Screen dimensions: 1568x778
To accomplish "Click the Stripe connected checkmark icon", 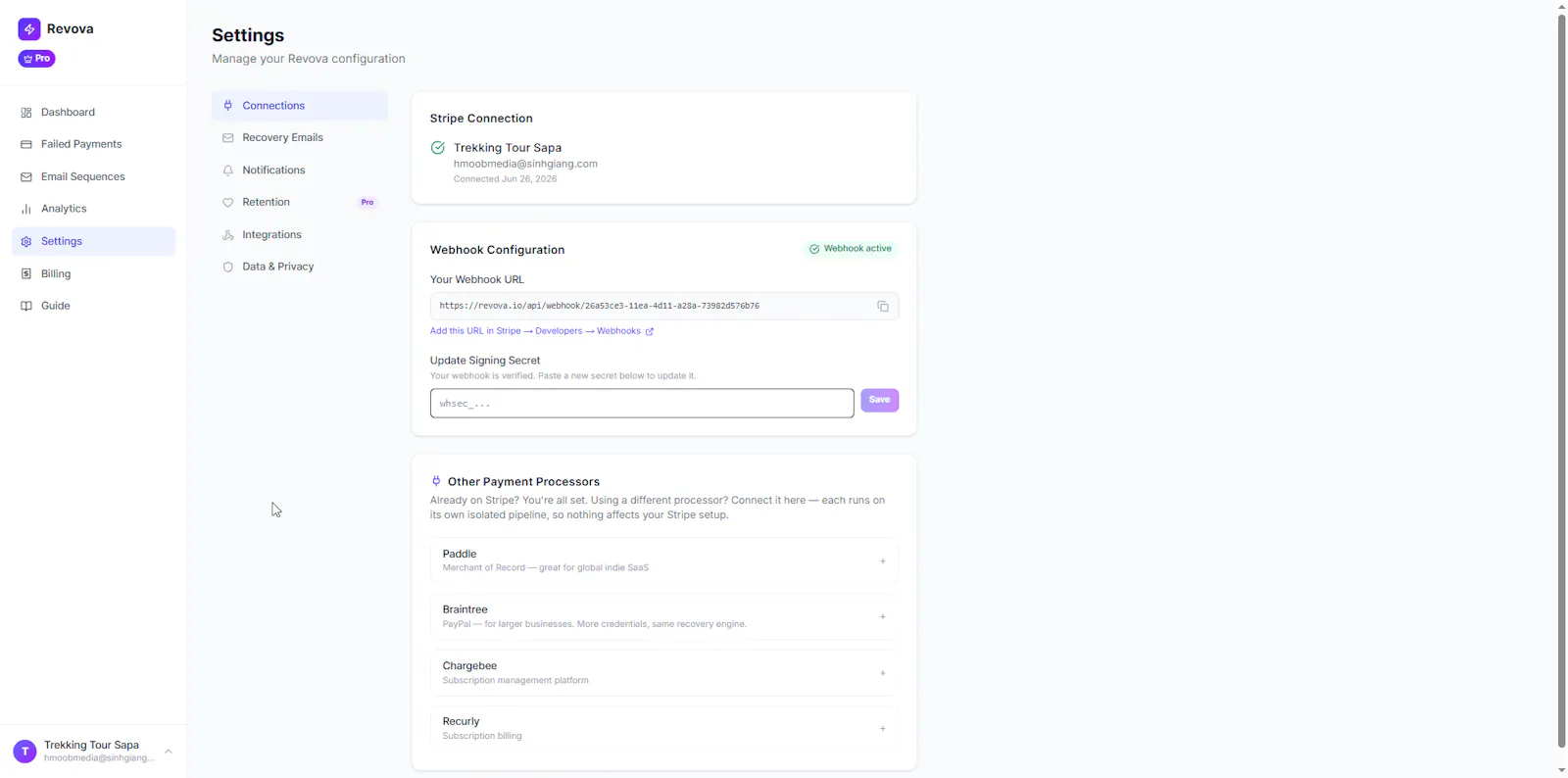I will [x=438, y=148].
